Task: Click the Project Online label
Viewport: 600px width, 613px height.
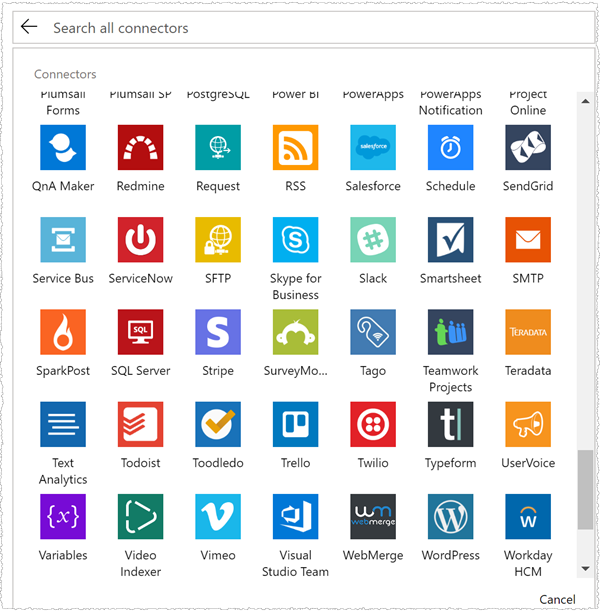Action: pyautogui.click(x=528, y=102)
